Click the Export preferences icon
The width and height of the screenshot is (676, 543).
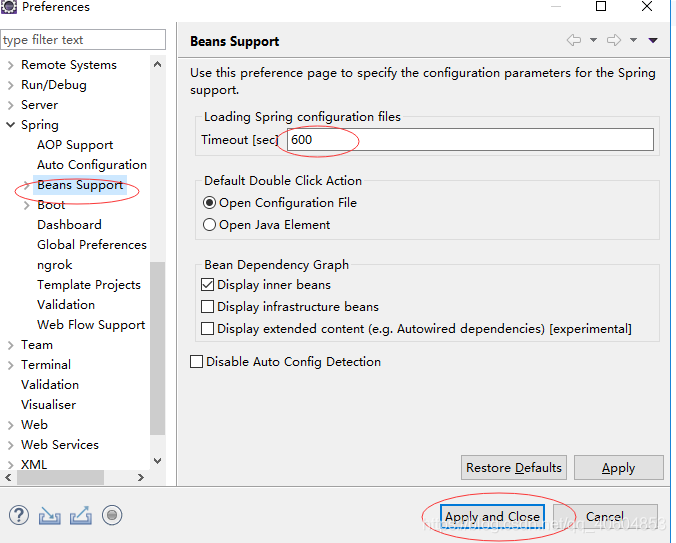[x=81, y=515]
